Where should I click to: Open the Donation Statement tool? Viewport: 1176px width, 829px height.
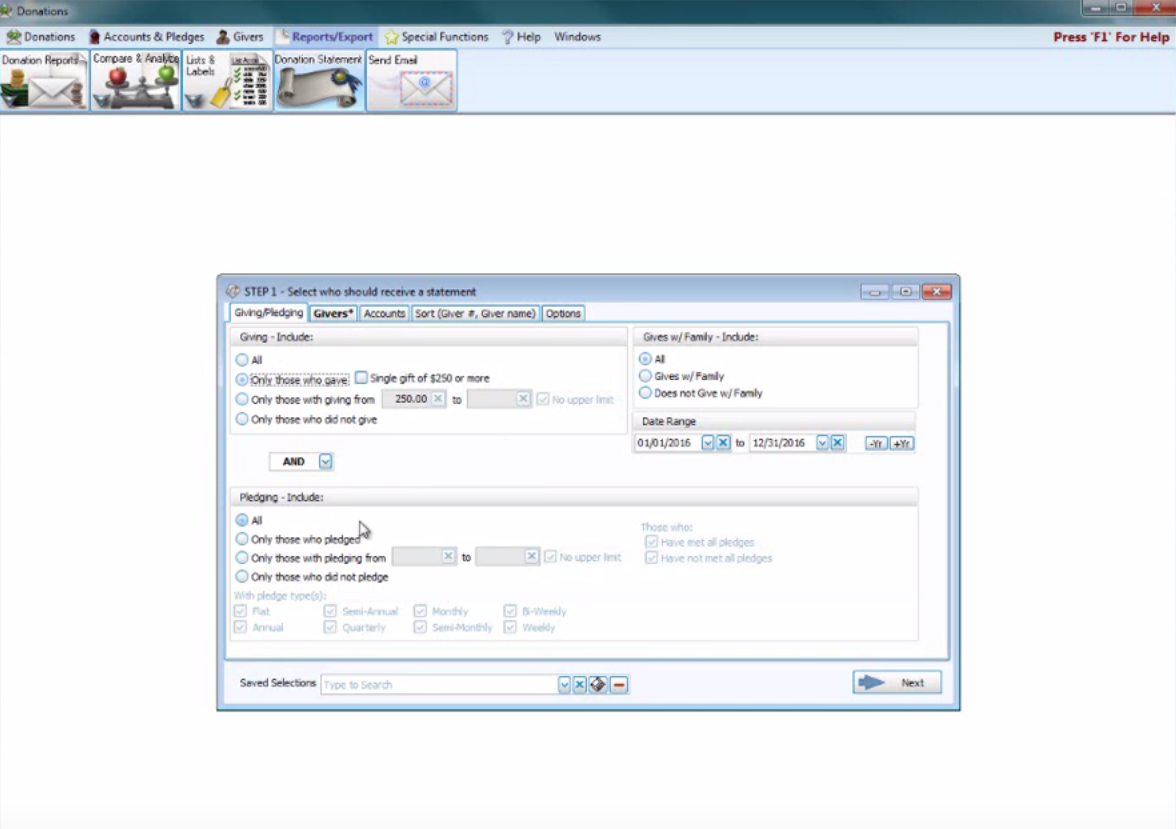319,81
